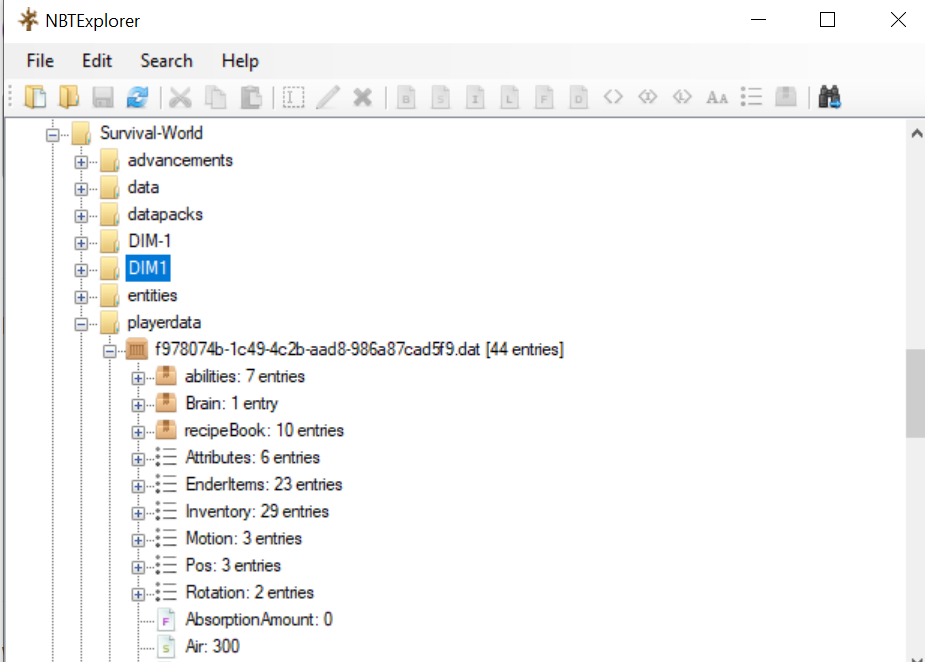Collapse the f978074b .dat file node
The image size is (925, 662).
click(x=110, y=351)
